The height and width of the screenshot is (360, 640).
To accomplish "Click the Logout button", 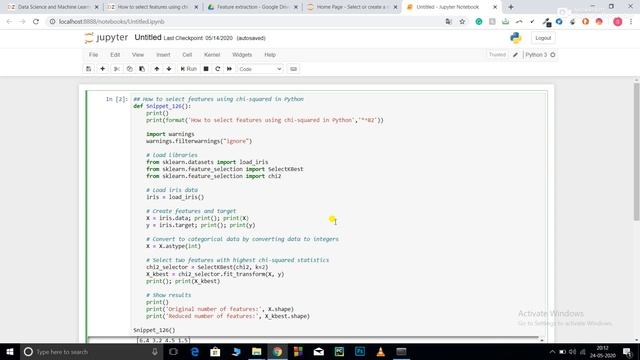I will pos(543,38).
